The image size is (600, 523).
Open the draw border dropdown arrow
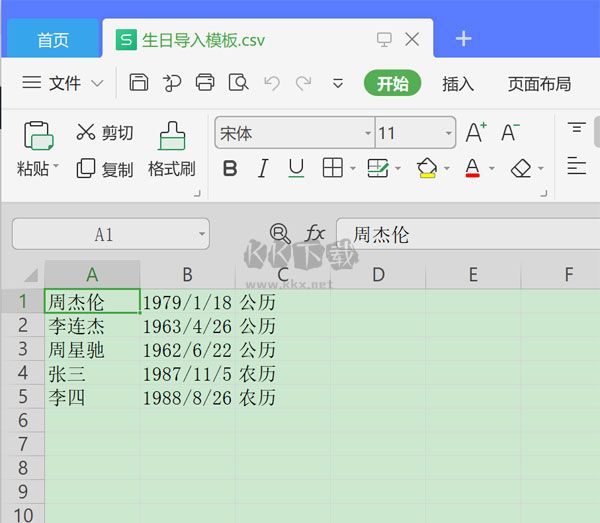pos(398,168)
